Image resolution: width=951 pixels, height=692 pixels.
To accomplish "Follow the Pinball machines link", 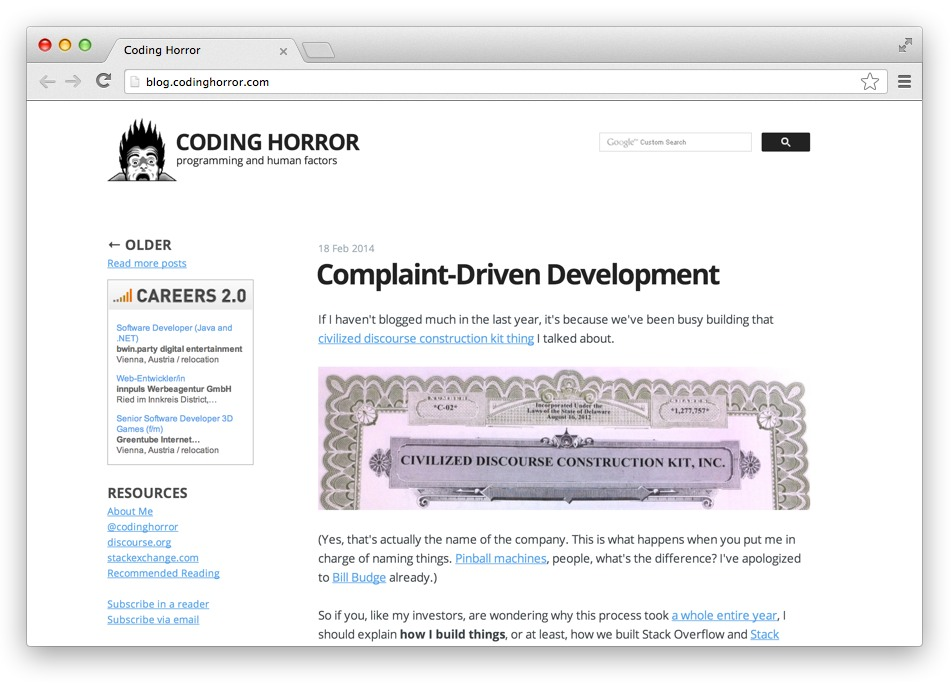I will click(500, 559).
